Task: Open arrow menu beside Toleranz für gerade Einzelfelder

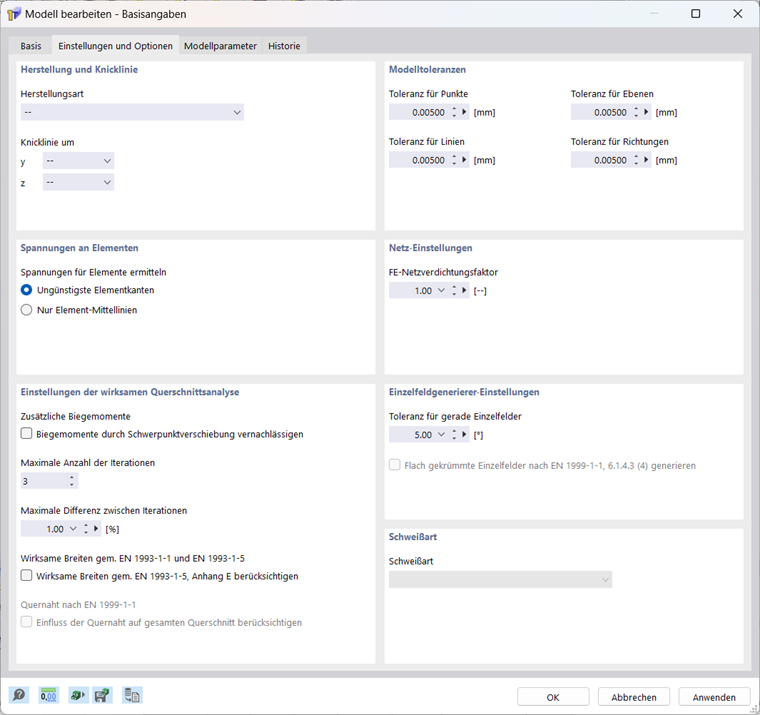Action: coord(464,435)
